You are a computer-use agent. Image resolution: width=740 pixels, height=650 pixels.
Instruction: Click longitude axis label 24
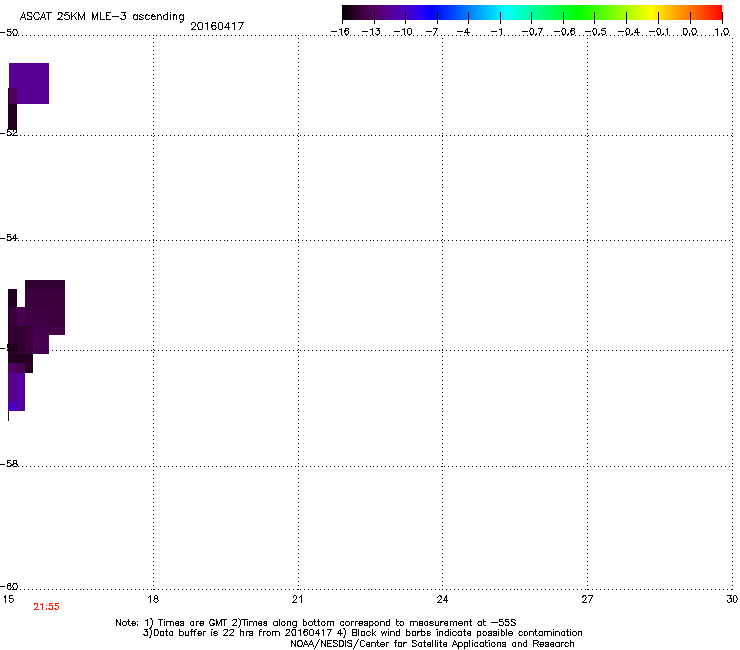tap(442, 599)
